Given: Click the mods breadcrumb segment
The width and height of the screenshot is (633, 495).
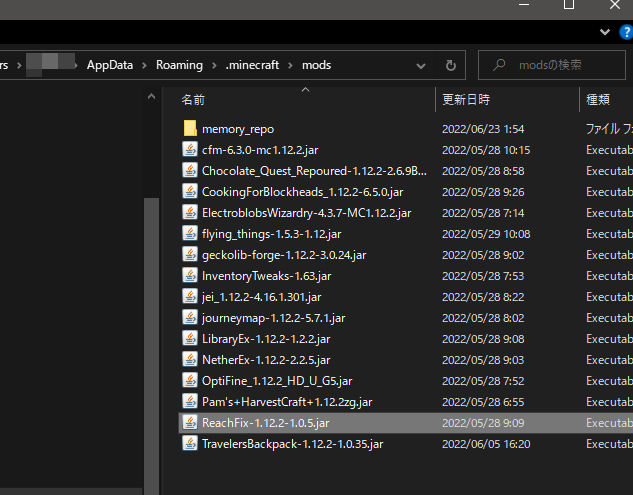Looking at the screenshot, I should click(x=316, y=65).
